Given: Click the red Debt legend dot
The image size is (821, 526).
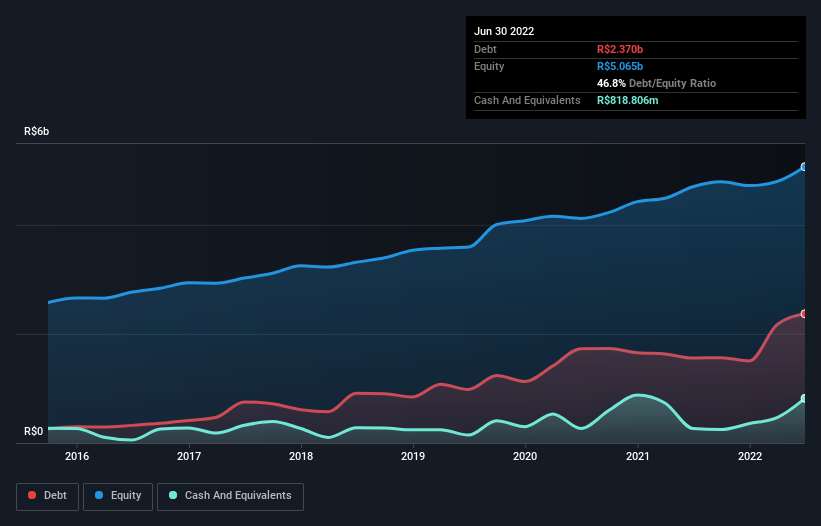Looking at the screenshot, I should pyautogui.click(x=32, y=495).
